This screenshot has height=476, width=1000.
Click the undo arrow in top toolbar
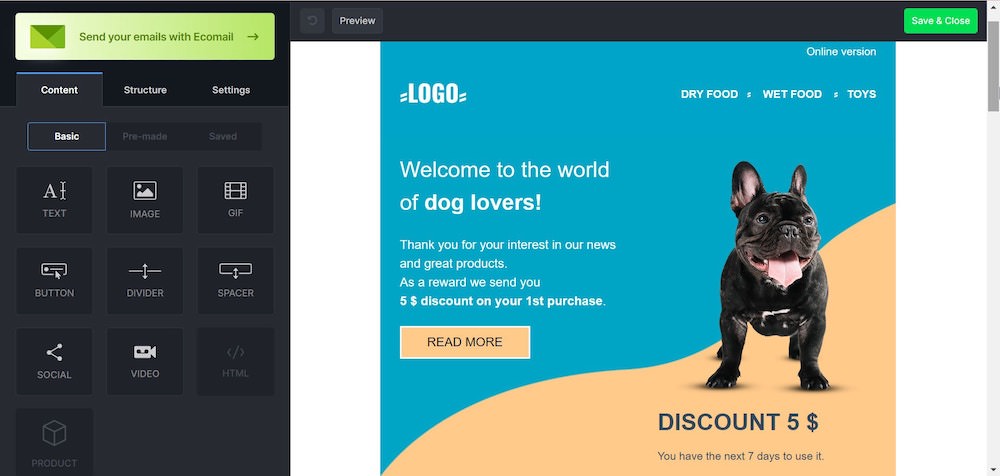click(x=312, y=20)
